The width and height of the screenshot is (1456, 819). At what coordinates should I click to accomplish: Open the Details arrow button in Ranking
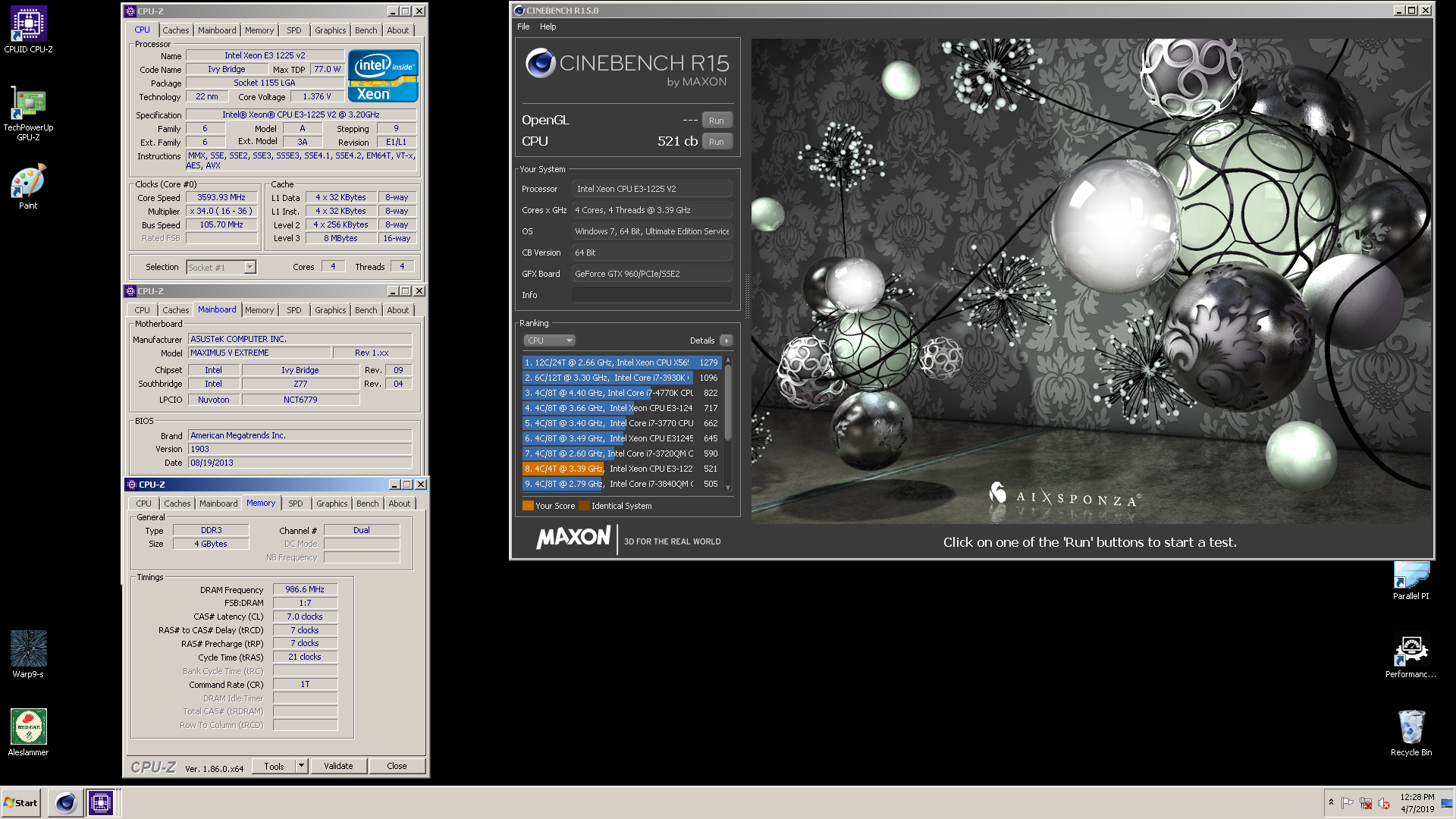tap(726, 340)
